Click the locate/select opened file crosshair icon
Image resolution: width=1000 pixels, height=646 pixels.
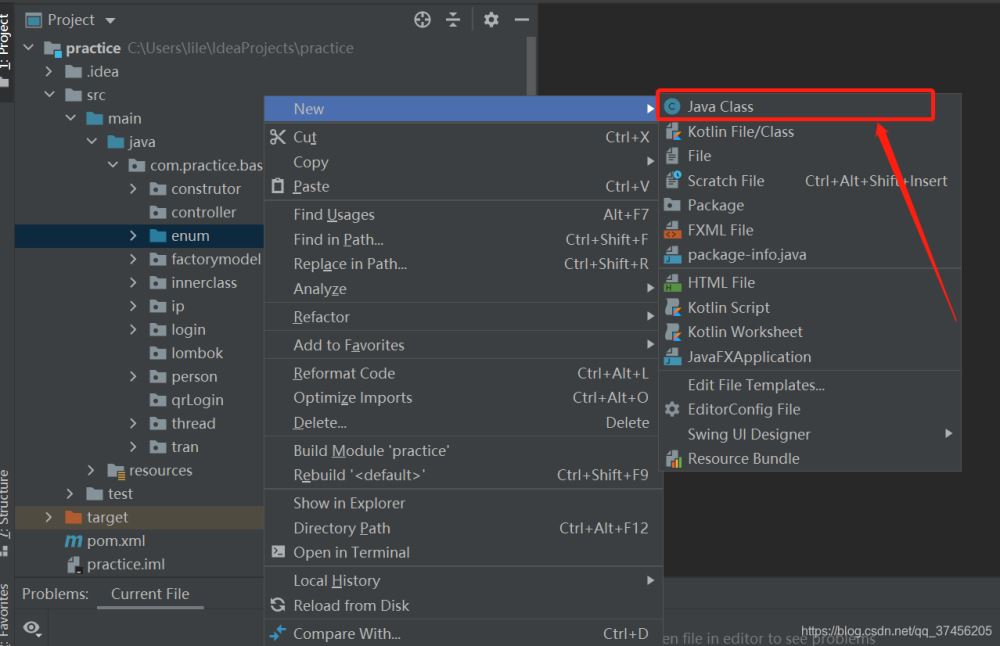422,20
